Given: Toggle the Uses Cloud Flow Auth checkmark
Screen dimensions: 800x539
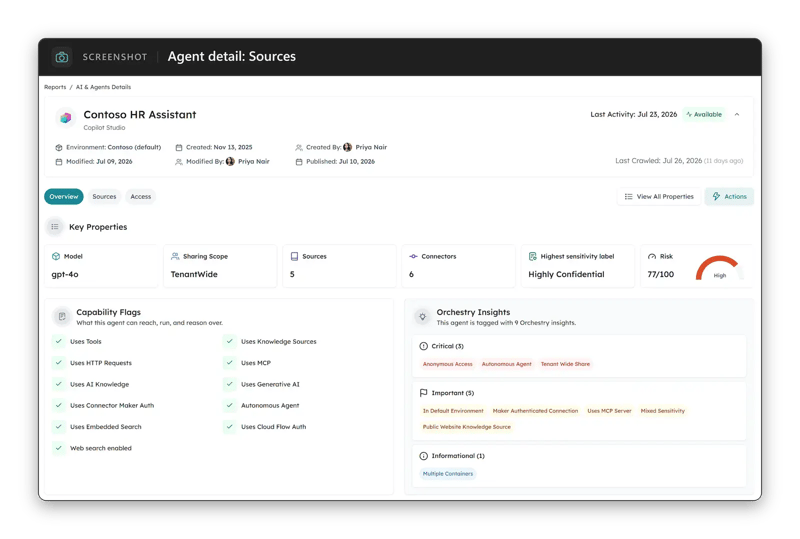Looking at the screenshot, I should pos(230,427).
